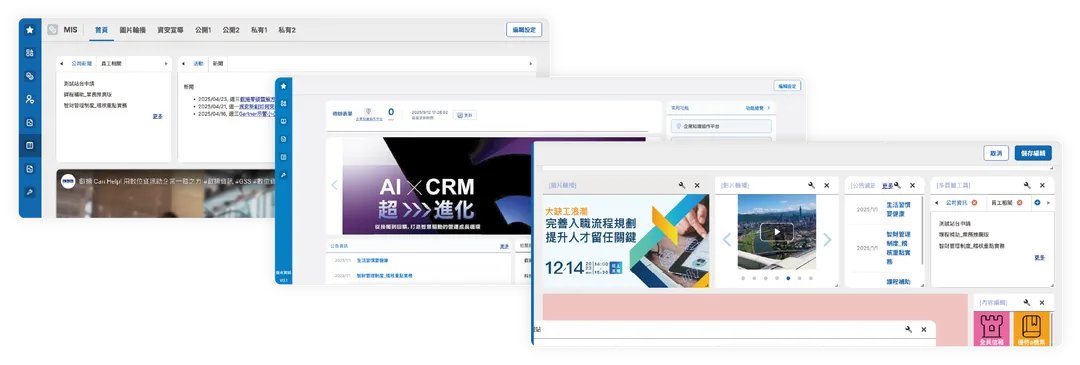Show previous AI × CRM banner slide
The image size is (1080, 365).
pyautogui.click(x=335, y=185)
